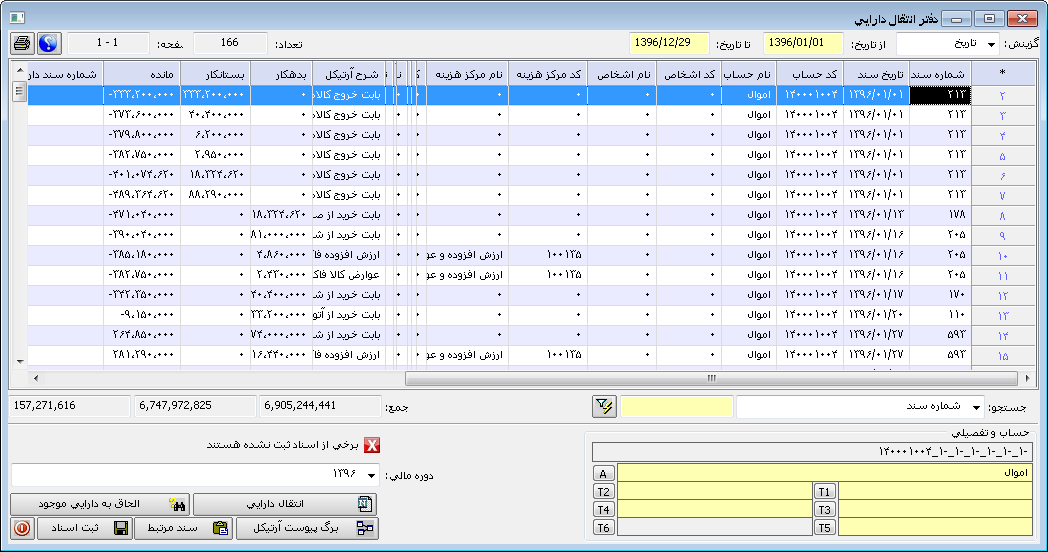
Task: Click the T3 detail button
Action: 824,509
